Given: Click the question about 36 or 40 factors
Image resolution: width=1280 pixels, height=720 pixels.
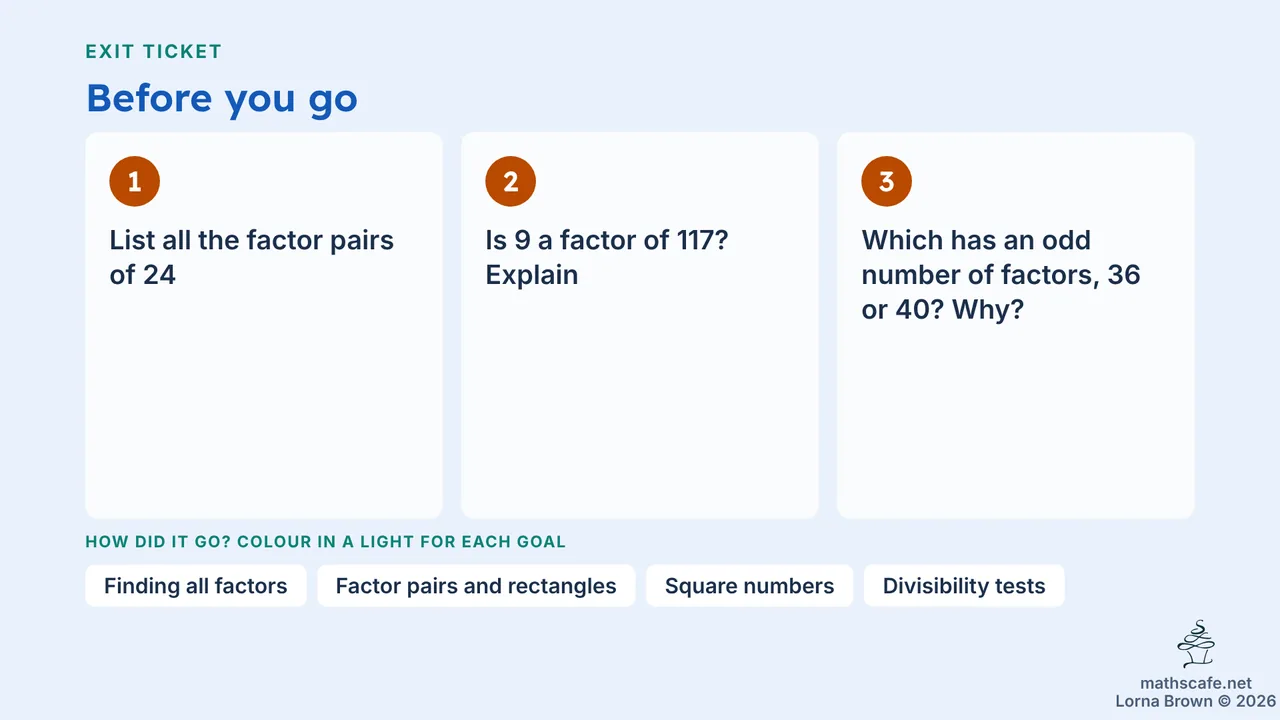Looking at the screenshot, I should pyautogui.click(x=1001, y=275).
